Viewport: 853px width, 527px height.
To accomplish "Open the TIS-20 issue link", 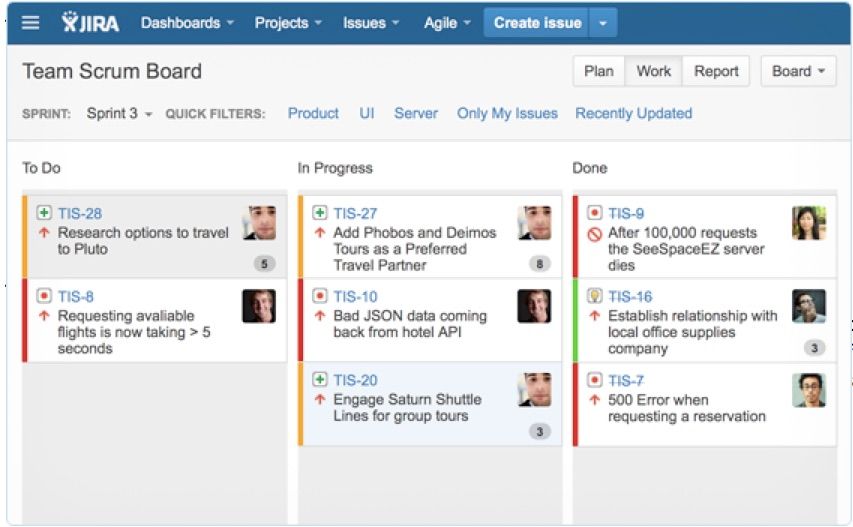I will coord(355,380).
